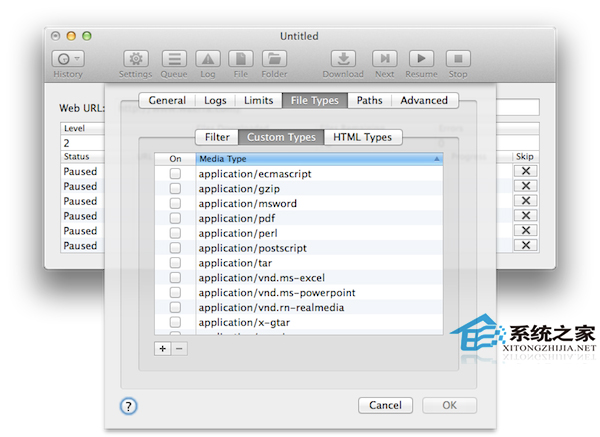Screen dimensions: 600x437
Task: Open the Logs tab
Action: [215, 101]
